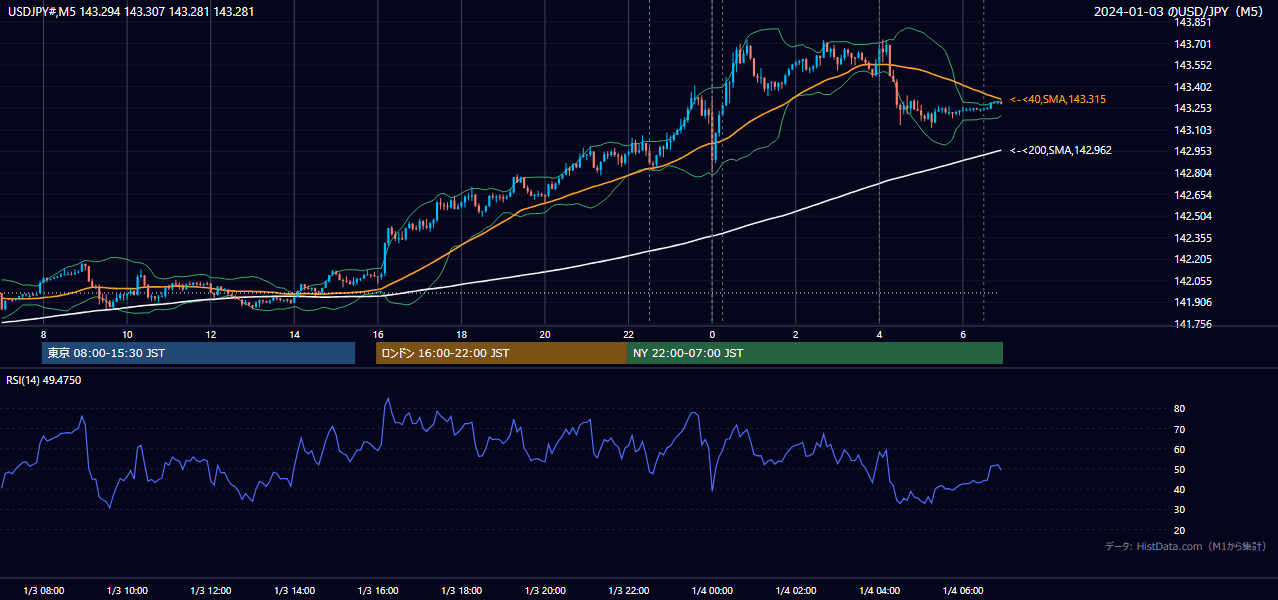1278x600 pixels.
Task: Click price axis value 141.756
Action: 1193,324
